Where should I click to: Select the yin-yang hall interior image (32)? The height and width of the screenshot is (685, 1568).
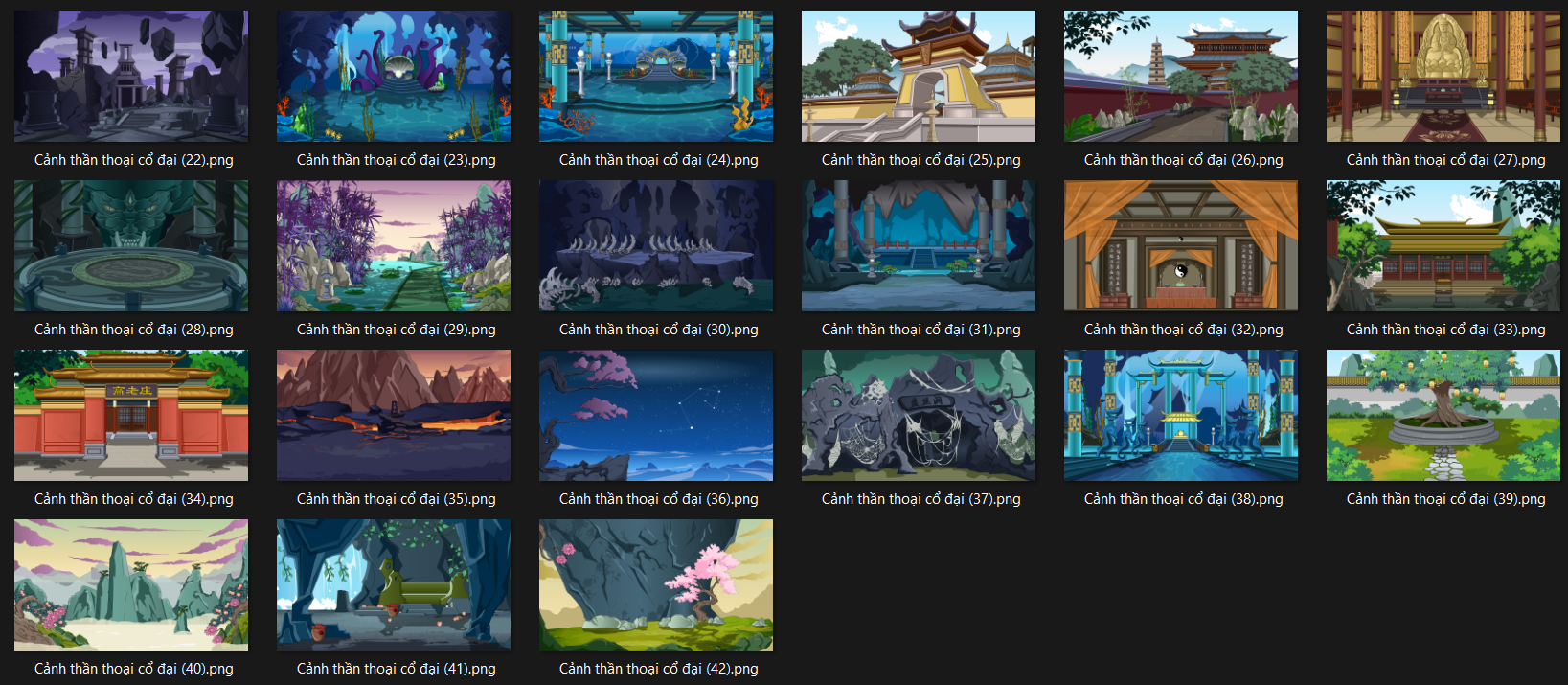1181,246
